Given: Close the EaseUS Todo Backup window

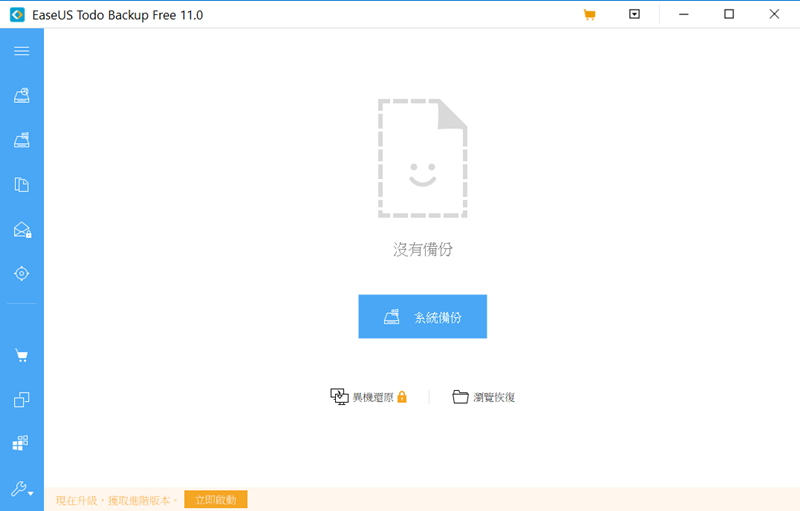Looking at the screenshot, I should 774,14.
